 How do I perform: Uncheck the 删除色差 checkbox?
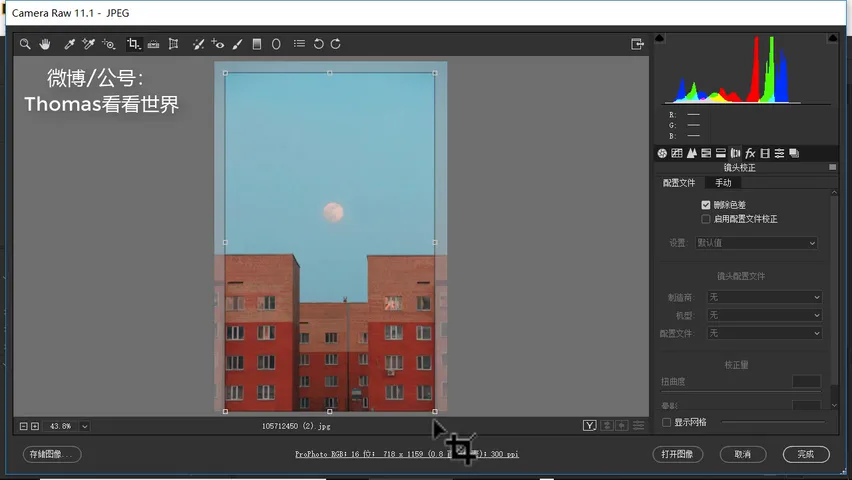(706, 205)
